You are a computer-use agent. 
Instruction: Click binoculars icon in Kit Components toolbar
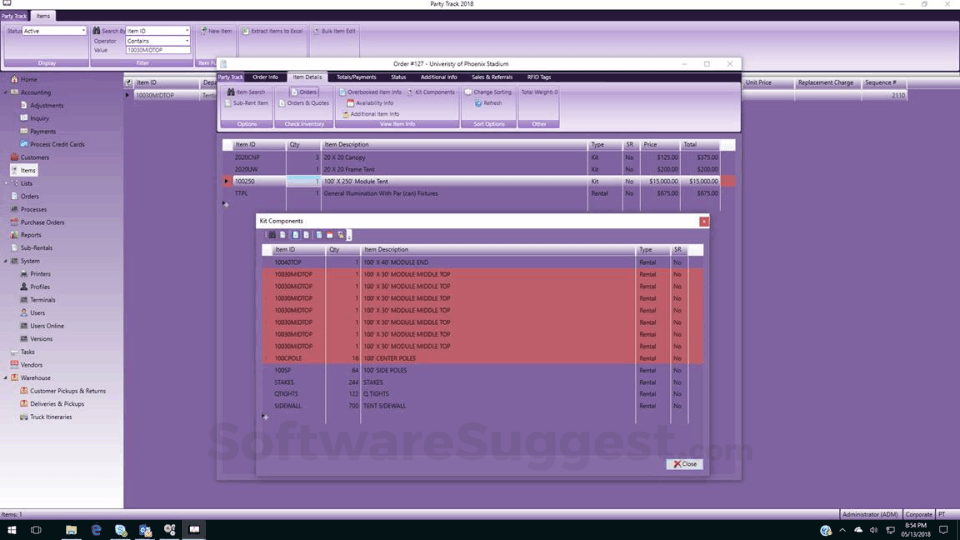(x=272, y=235)
